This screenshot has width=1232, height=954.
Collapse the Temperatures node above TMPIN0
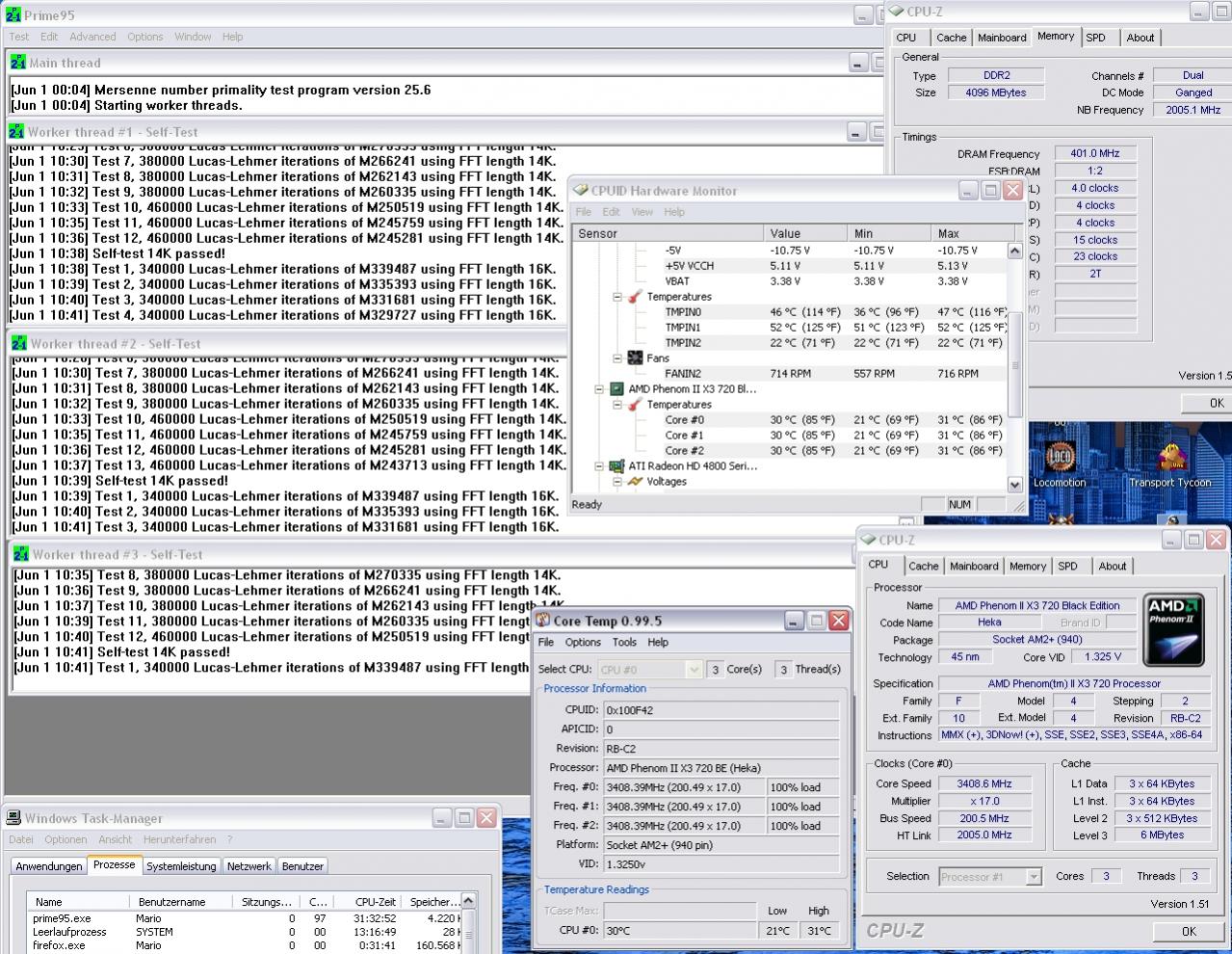(617, 296)
